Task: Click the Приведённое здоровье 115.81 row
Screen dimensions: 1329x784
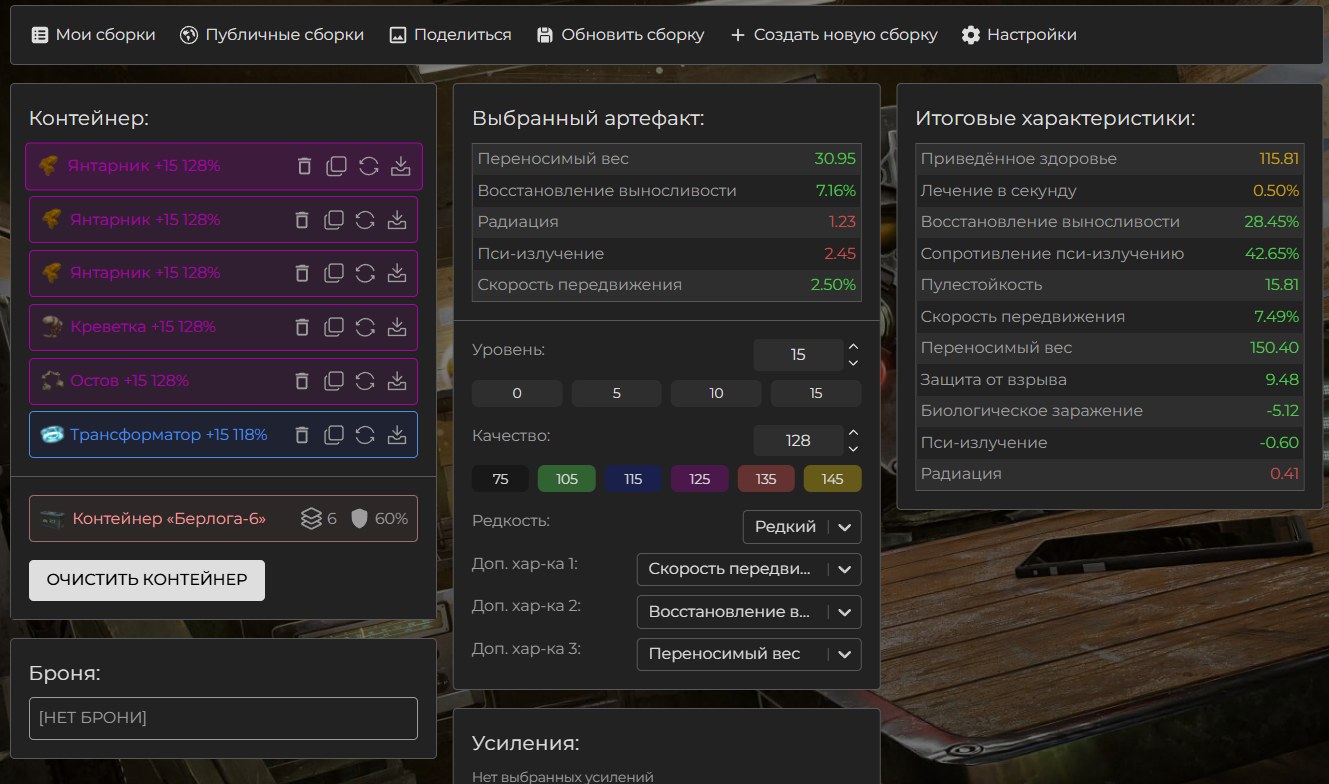Action: pyautogui.click(x=1110, y=159)
